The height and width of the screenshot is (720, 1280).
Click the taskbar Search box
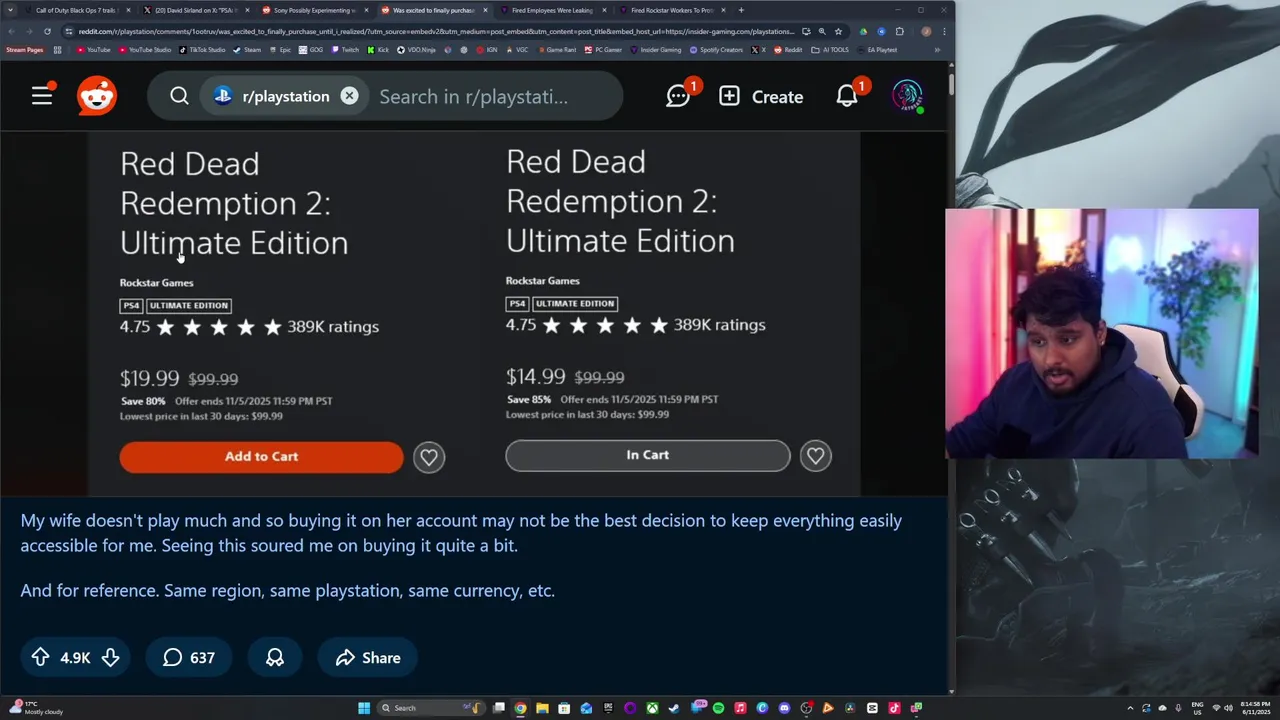point(429,708)
